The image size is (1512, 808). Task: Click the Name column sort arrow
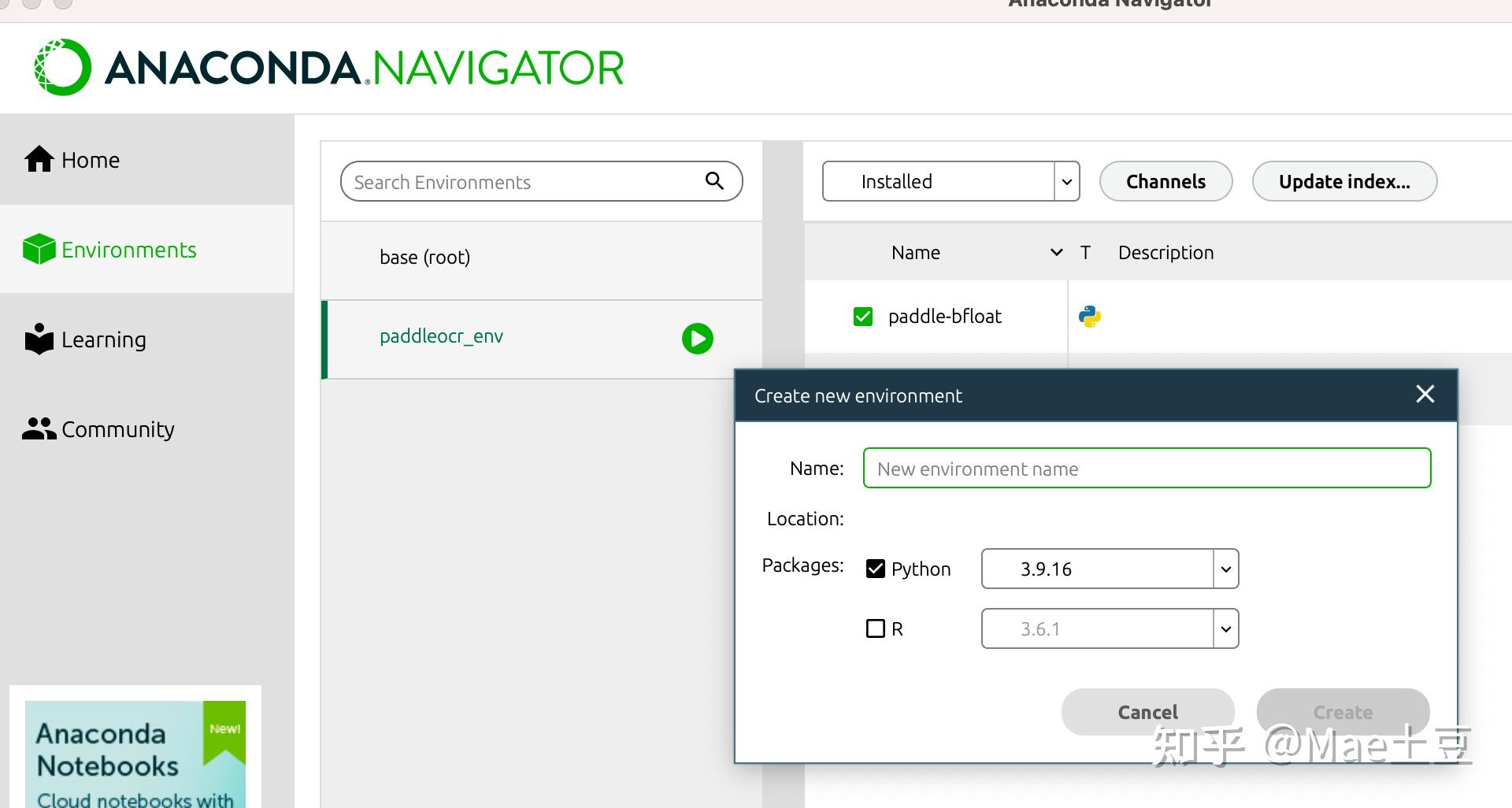tap(1057, 253)
